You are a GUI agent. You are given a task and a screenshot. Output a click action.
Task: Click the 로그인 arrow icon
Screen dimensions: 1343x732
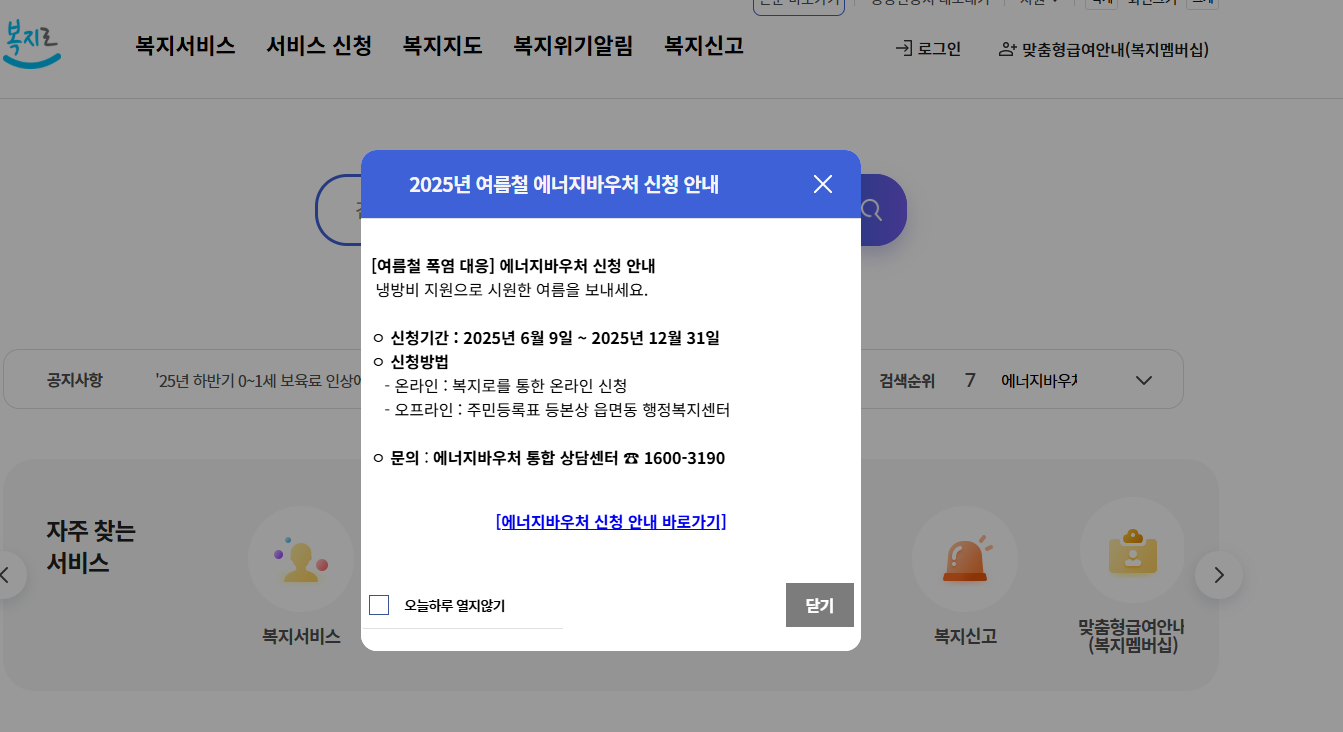coord(904,49)
